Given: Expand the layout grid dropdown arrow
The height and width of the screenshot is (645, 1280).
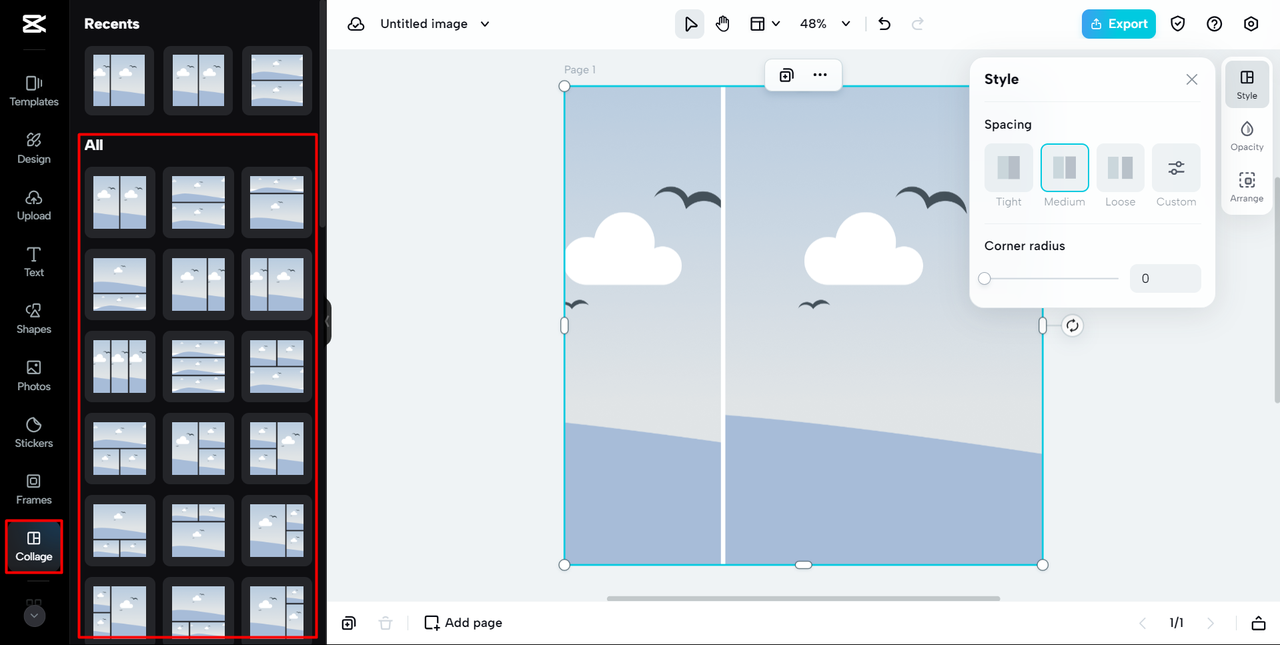Looking at the screenshot, I should tap(776, 24).
